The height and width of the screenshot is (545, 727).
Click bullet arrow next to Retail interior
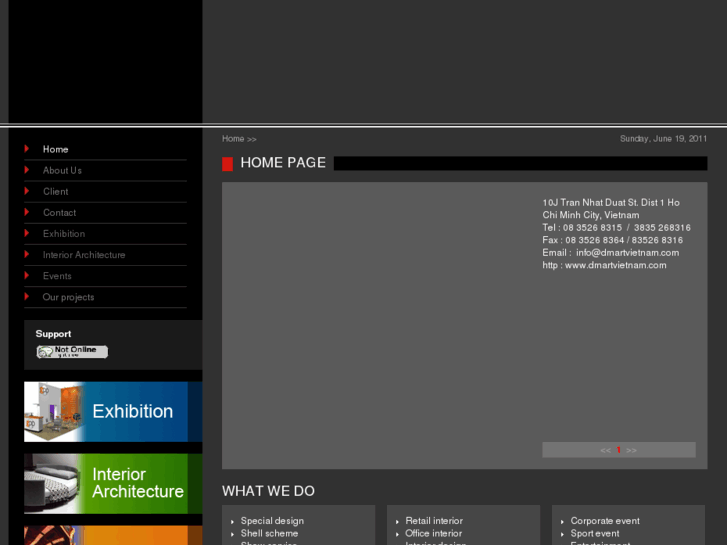(397, 522)
